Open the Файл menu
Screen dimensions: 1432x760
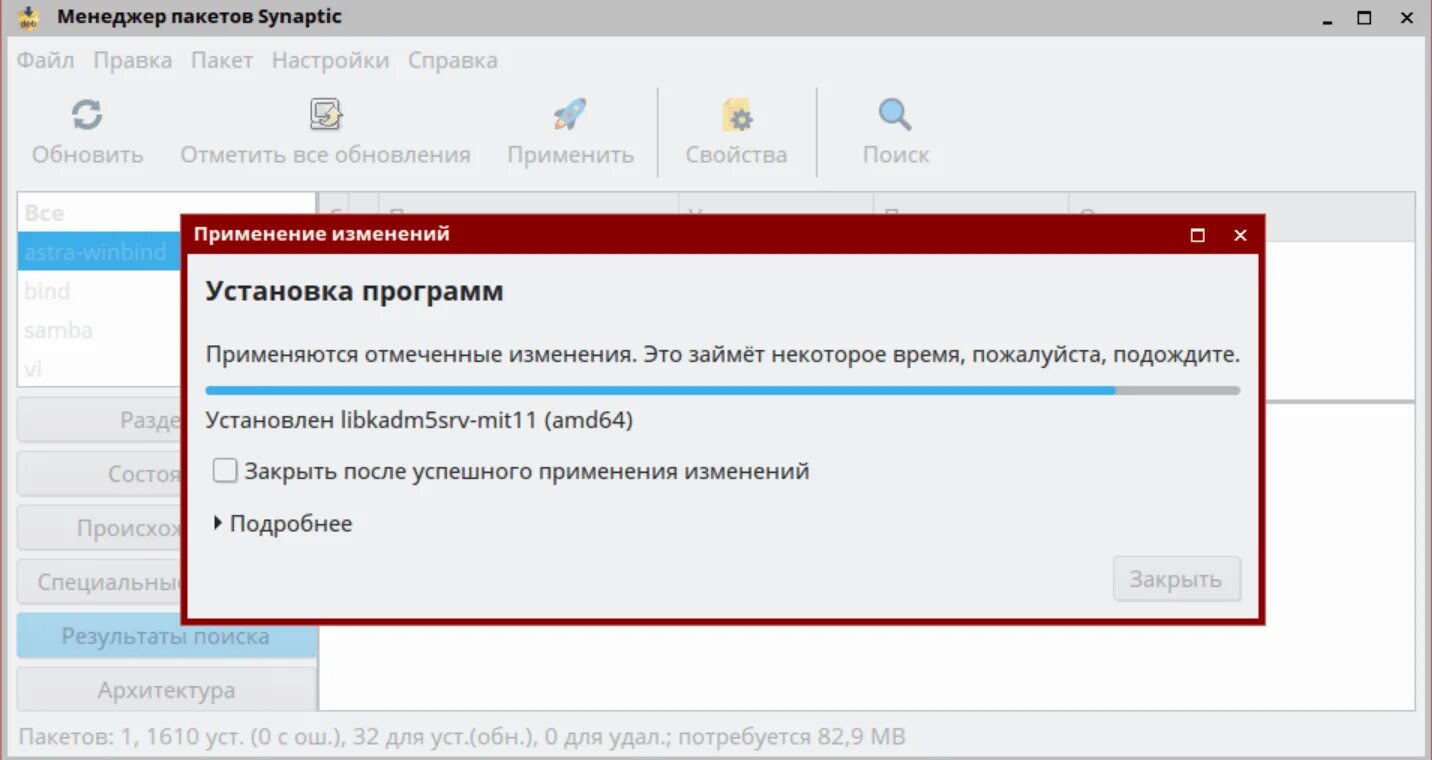pyautogui.click(x=45, y=60)
